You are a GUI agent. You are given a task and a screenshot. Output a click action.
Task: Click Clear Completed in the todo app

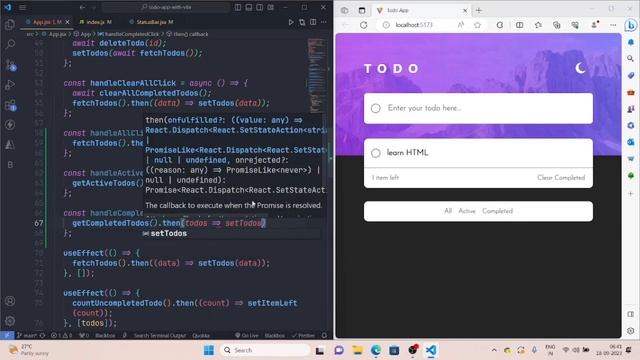pos(561,178)
